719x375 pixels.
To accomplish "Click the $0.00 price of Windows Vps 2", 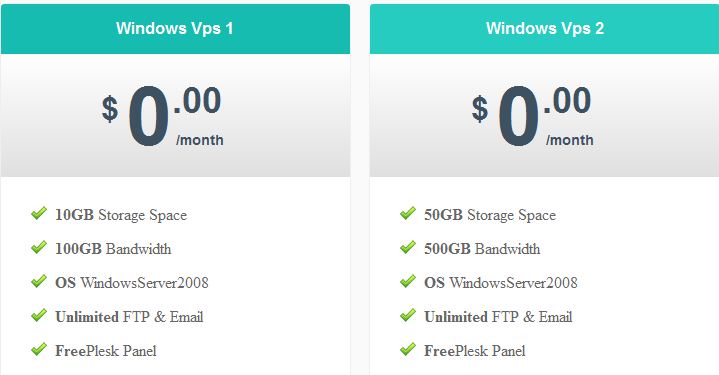I will coord(532,116).
